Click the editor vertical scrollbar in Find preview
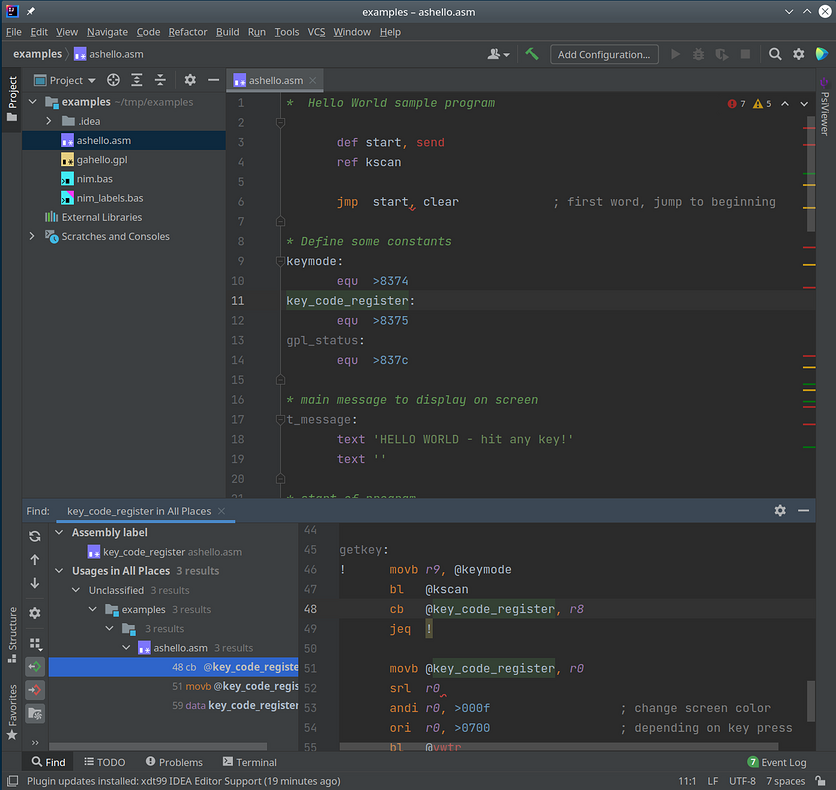 point(811,700)
